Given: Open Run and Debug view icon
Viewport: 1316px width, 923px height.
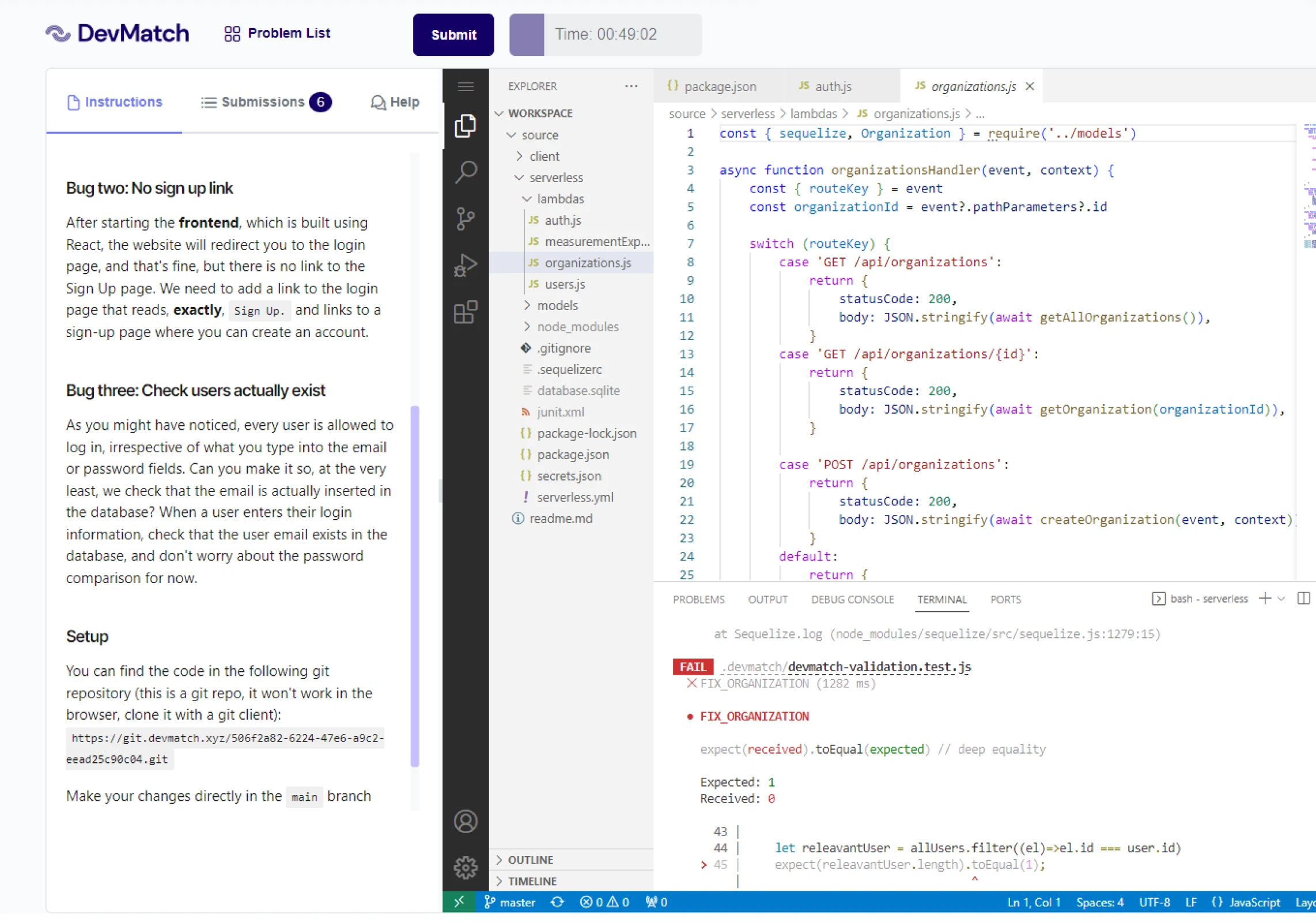Looking at the screenshot, I should coord(466,265).
